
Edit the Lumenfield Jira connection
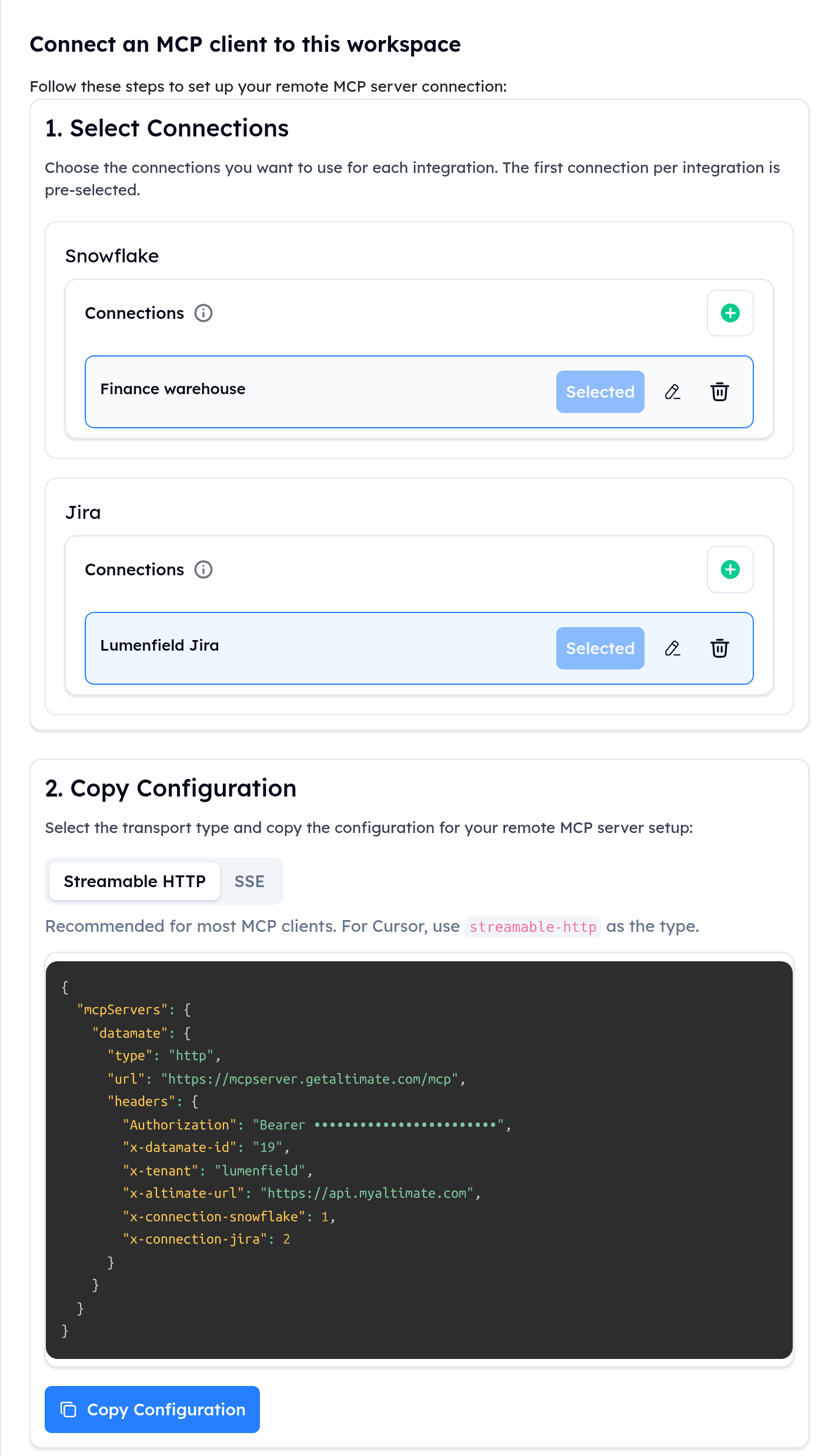(673, 648)
